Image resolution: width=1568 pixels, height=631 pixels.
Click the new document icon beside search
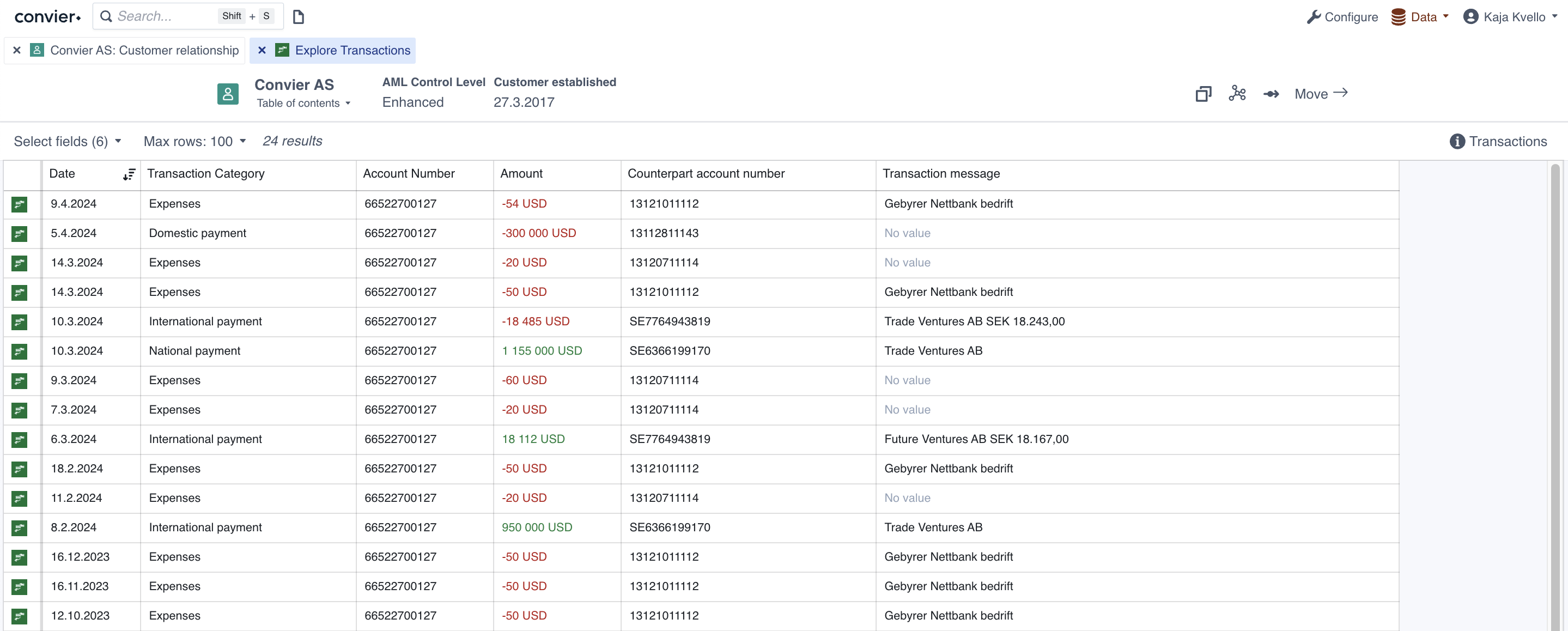pos(298,16)
